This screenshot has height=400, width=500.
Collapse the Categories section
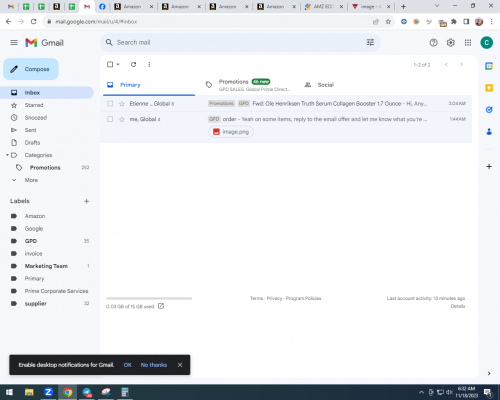(x=7, y=155)
